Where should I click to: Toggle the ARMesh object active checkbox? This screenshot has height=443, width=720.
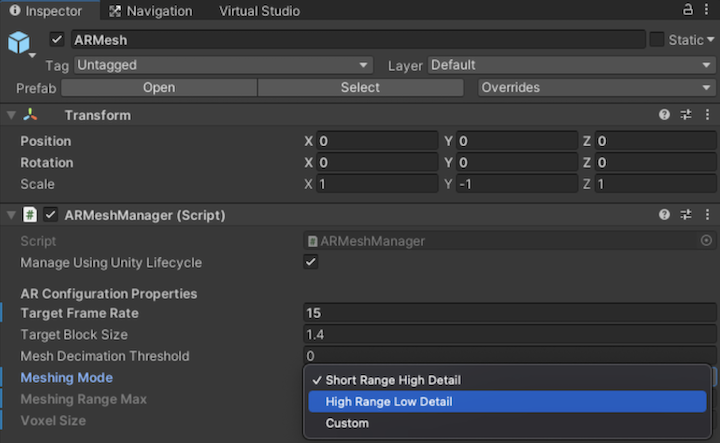point(56,39)
